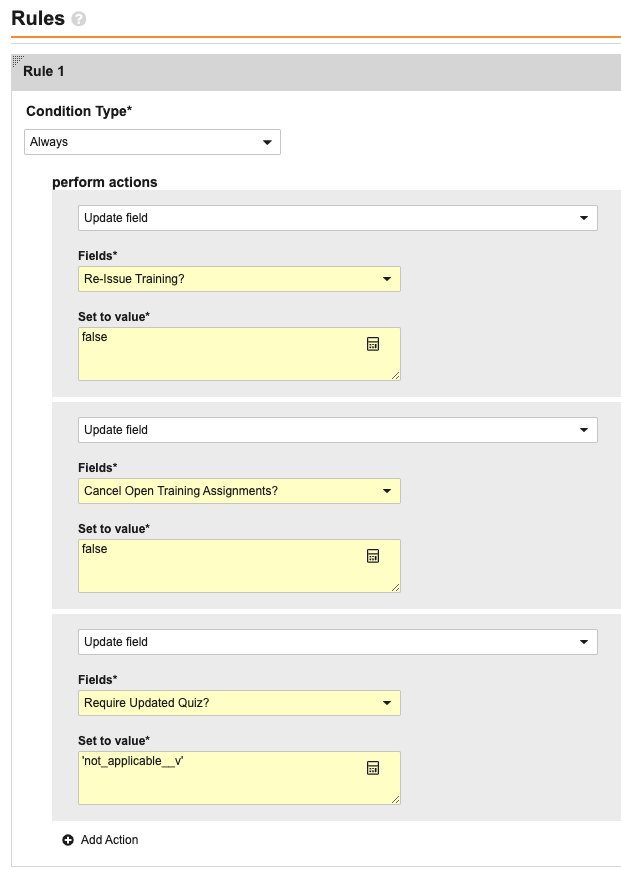Click the plus icon next to Add Action
This screenshot has height=880, width=621.
pos(68,840)
